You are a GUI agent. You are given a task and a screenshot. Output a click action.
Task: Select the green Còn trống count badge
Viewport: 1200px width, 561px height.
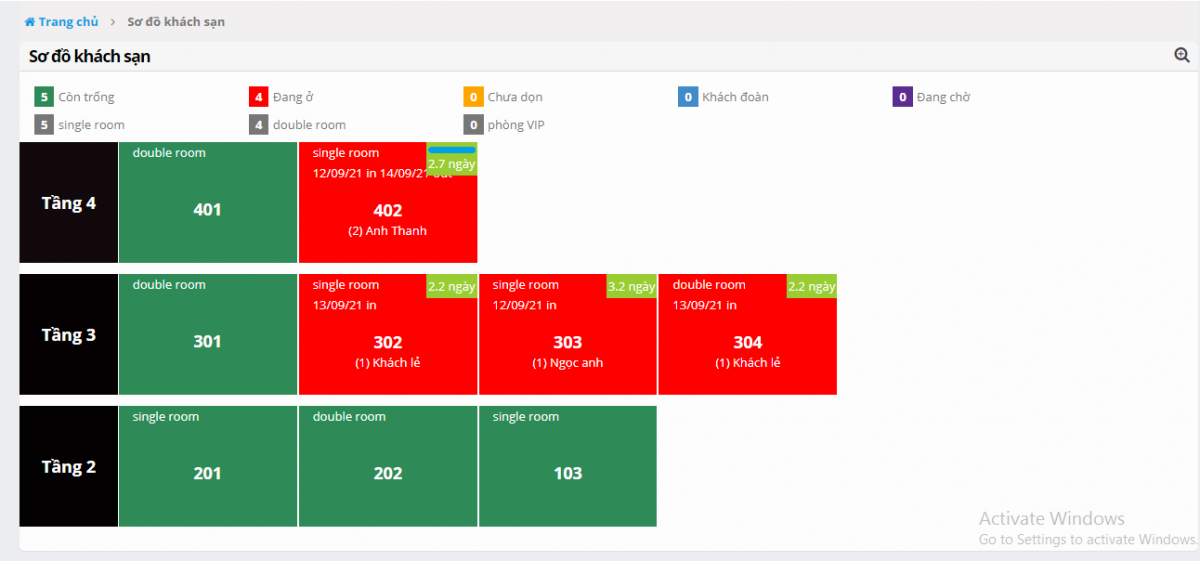43,97
